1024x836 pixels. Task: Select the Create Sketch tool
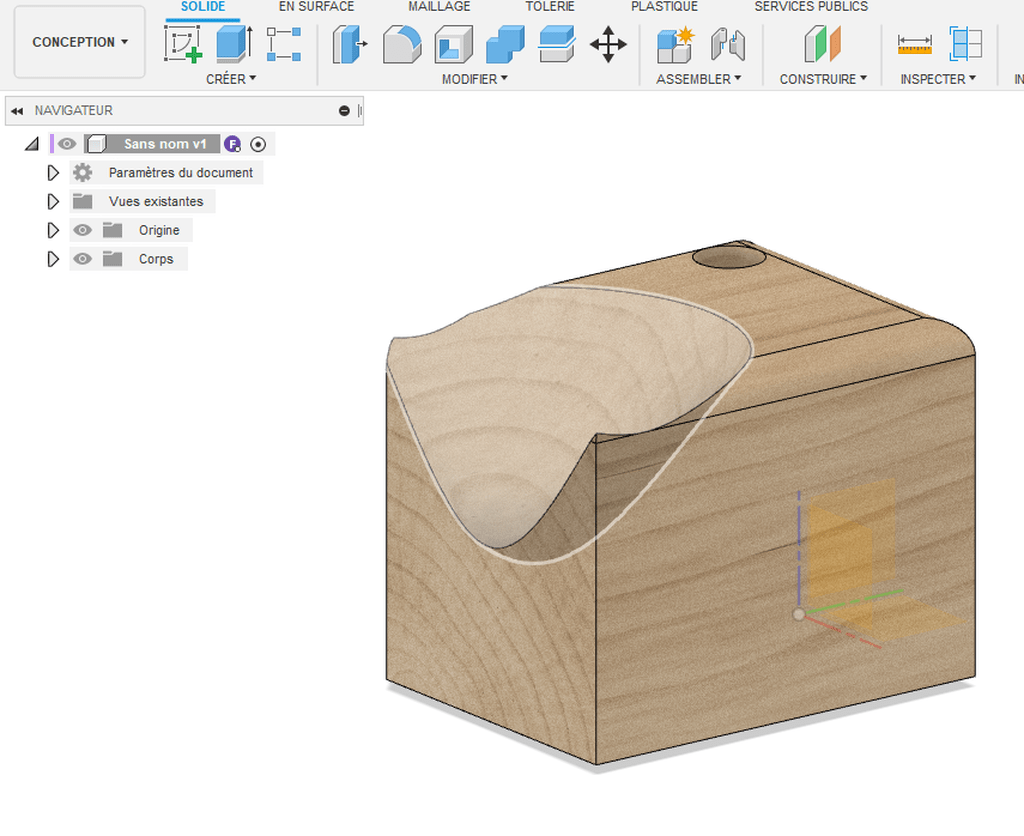(182, 44)
